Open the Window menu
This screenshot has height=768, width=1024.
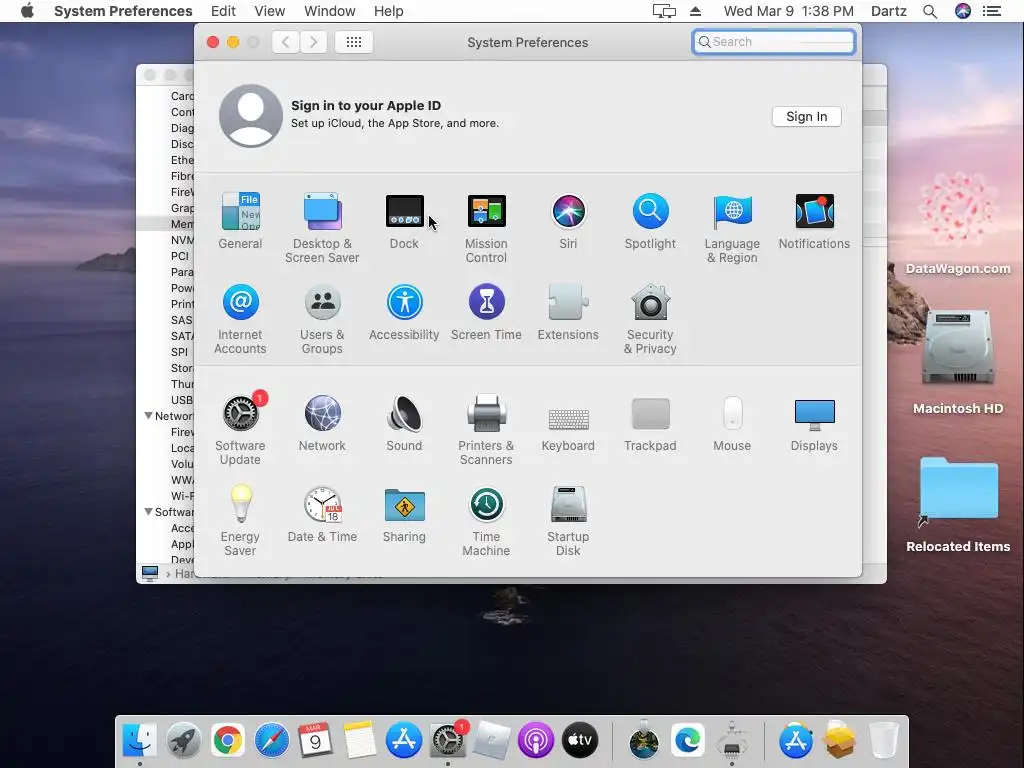[330, 11]
